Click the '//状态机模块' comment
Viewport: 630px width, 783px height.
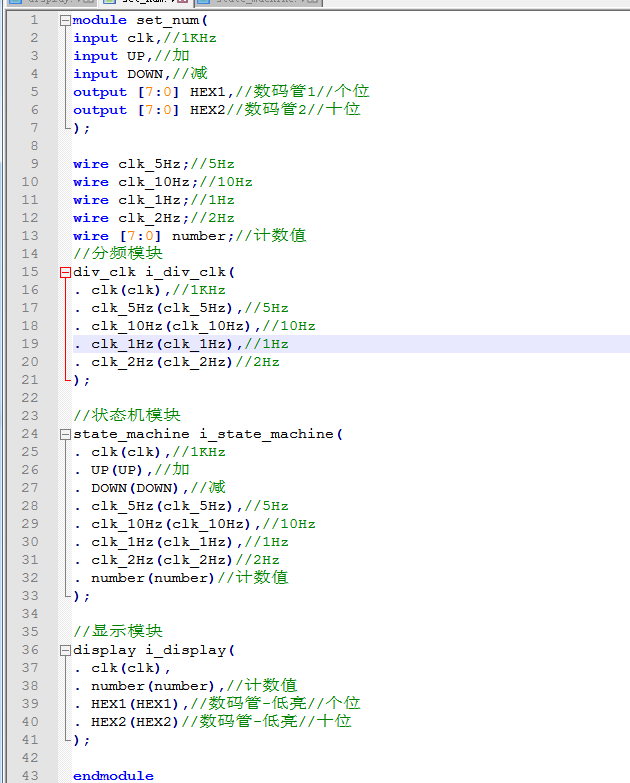tap(127, 415)
